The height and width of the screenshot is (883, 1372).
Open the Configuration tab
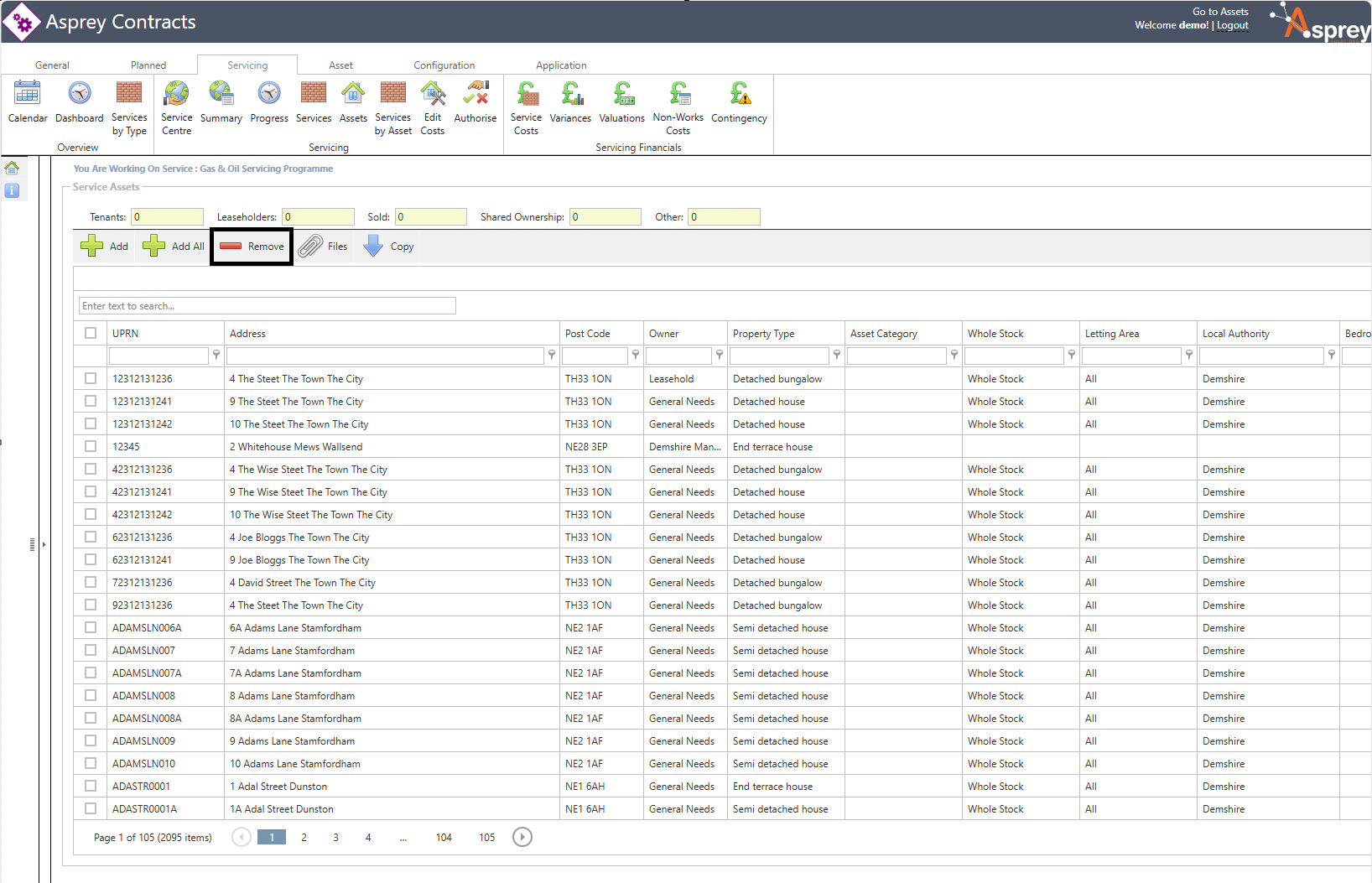(x=444, y=65)
